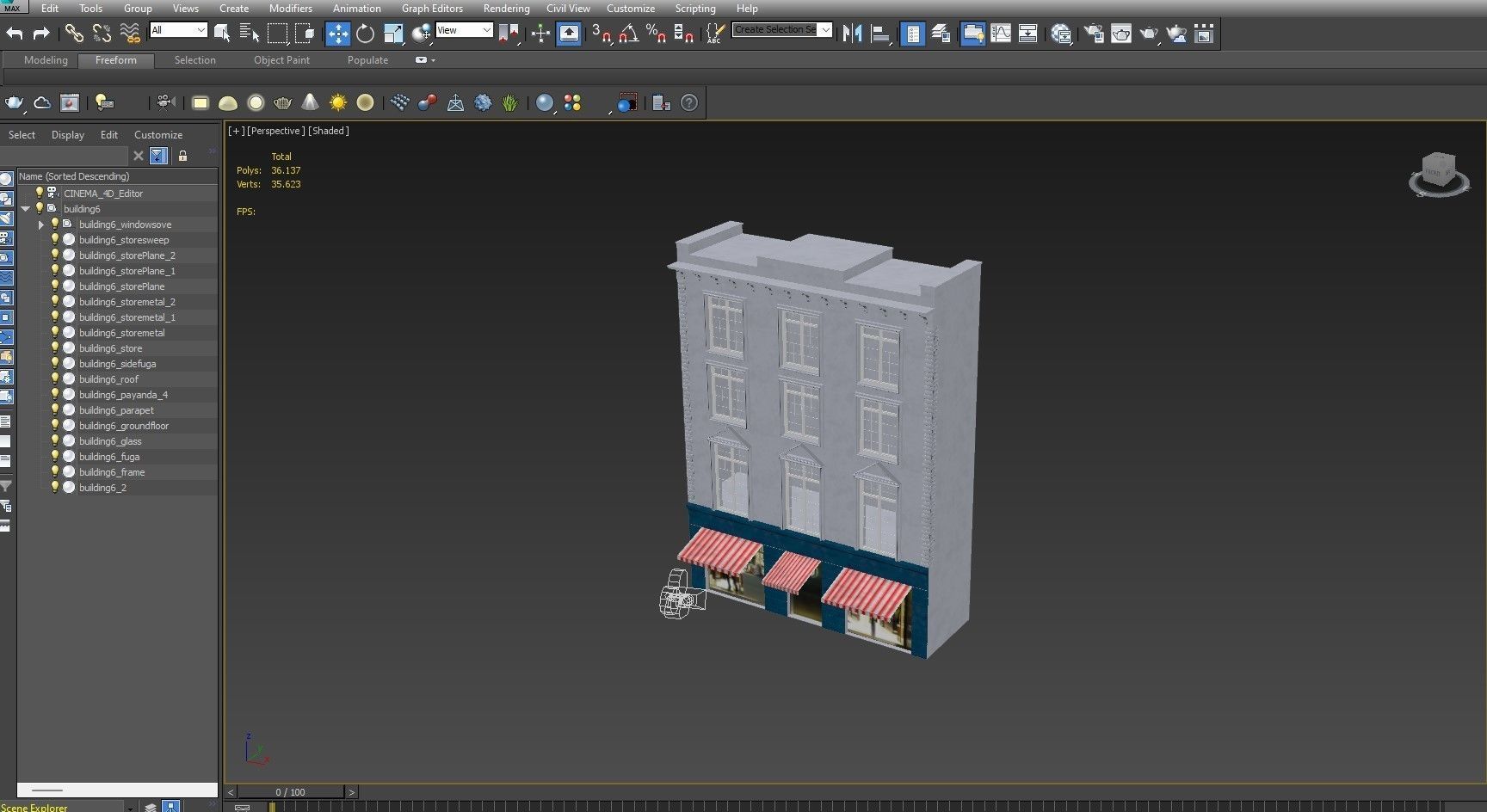Click the cone primitive icon
Image resolution: width=1487 pixels, height=812 pixels.
click(310, 103)
